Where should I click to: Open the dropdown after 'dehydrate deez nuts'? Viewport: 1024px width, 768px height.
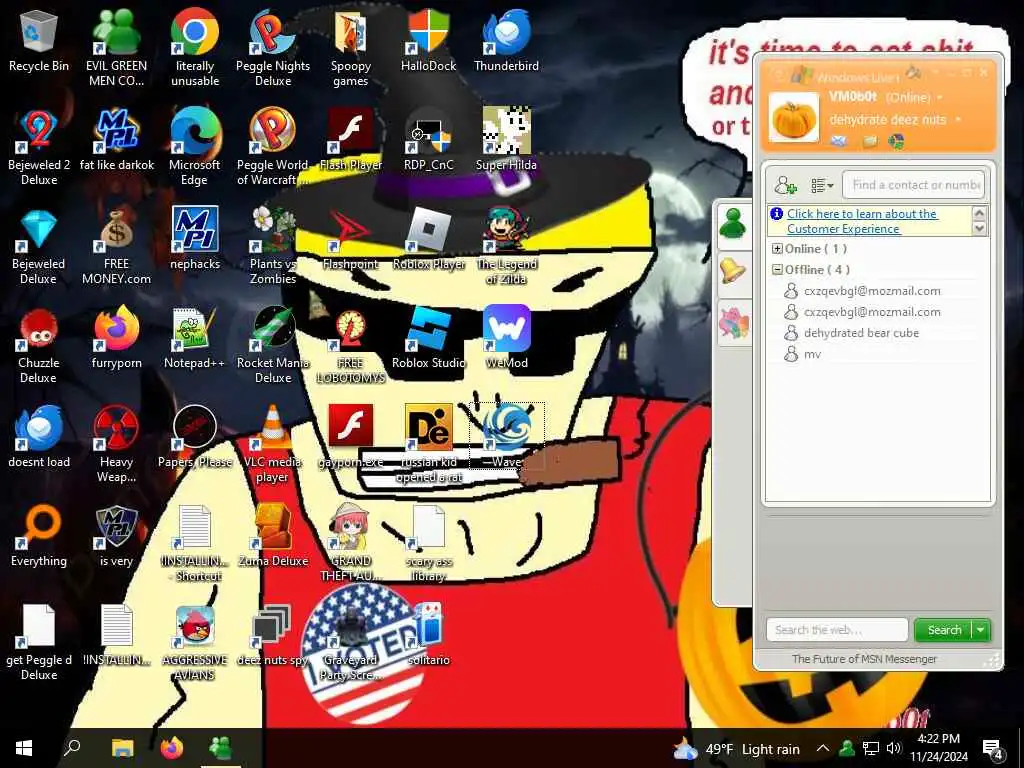click(x=957, y=120)
